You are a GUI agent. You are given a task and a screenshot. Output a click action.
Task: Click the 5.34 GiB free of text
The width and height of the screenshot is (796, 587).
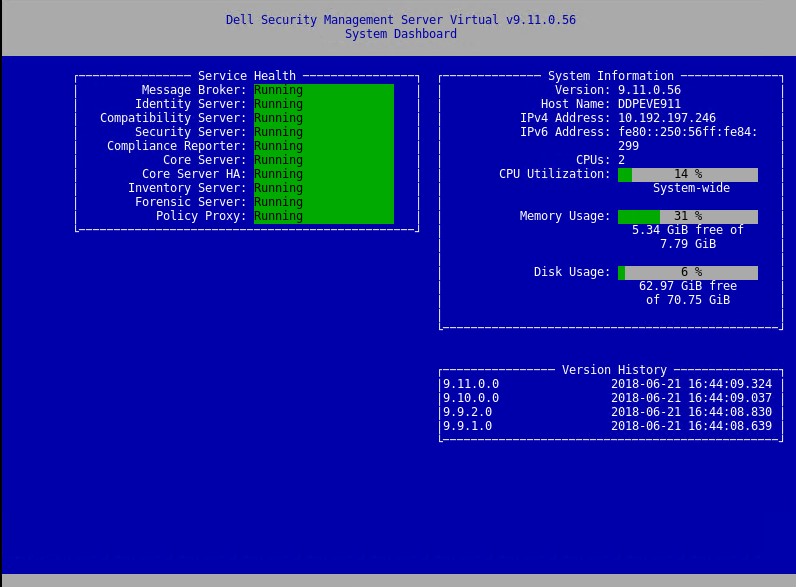[688, 230]
